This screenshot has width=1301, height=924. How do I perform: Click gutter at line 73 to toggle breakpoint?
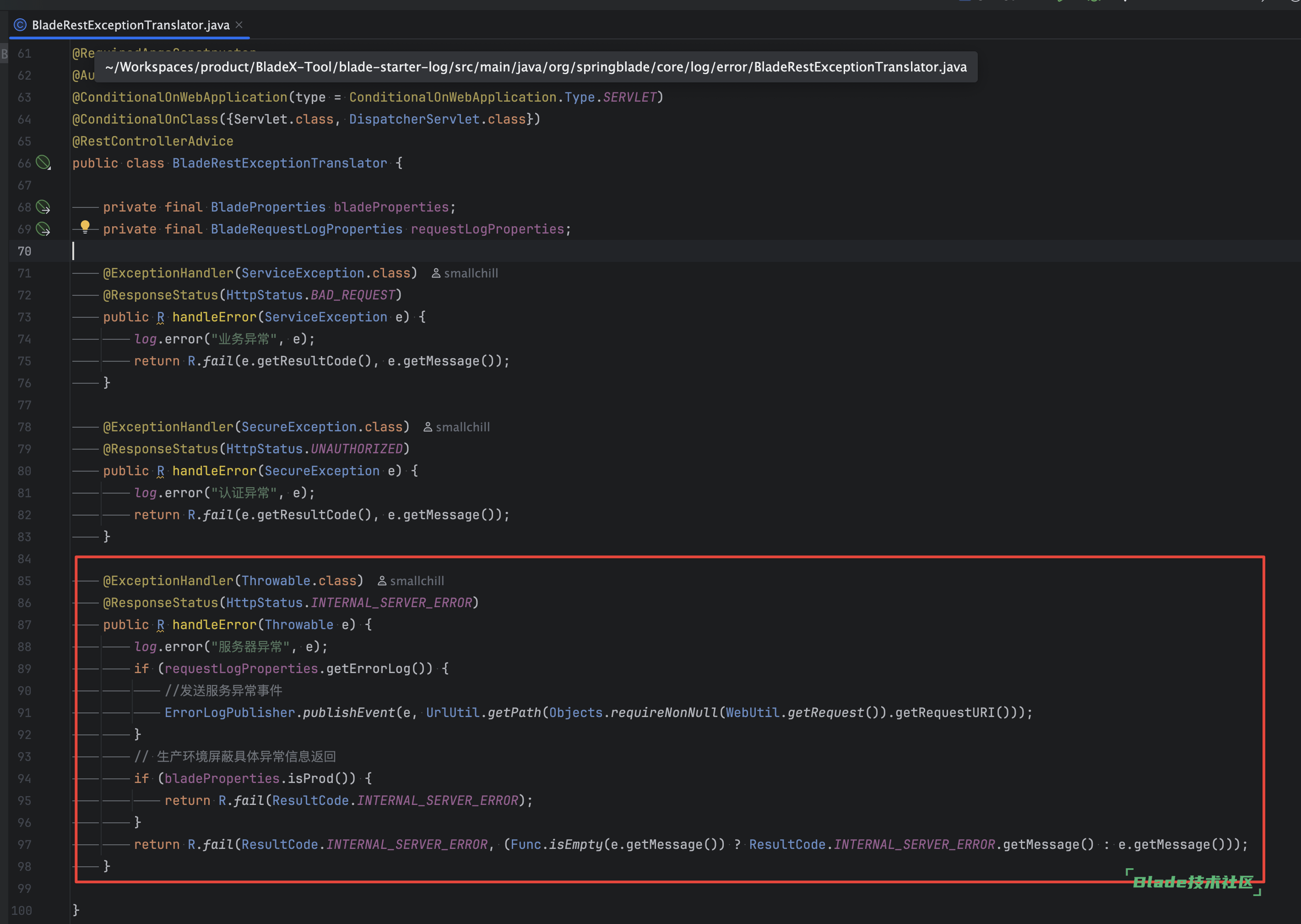pyautogui.click(x=24, y=317)
